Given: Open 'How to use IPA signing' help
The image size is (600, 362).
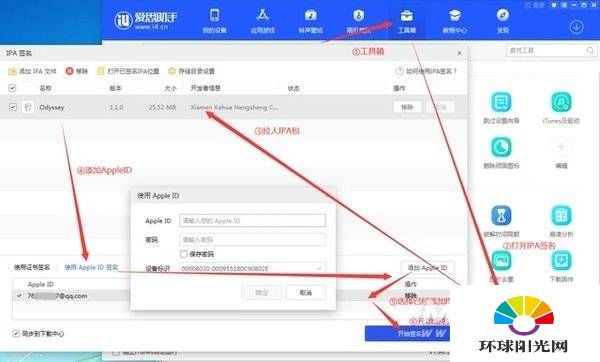Looking at the screenshot, I should [x=427, y=71].
